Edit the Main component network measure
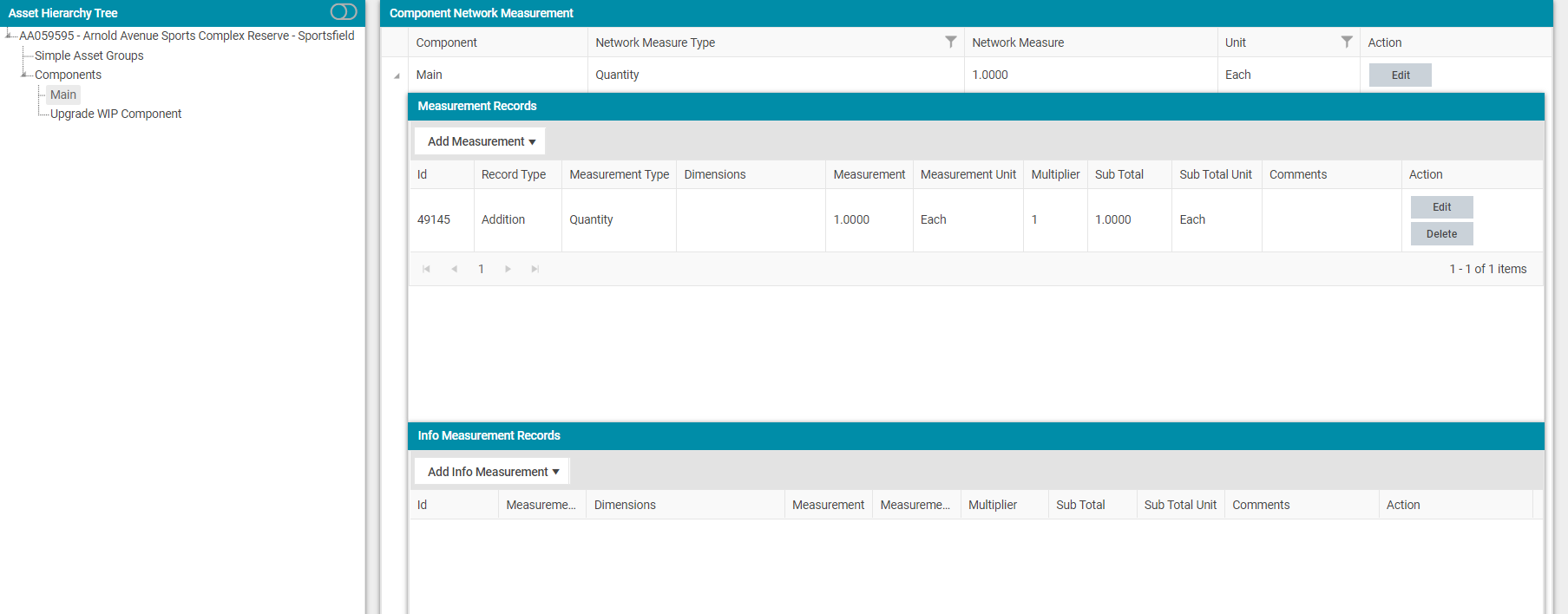1568x614 pixels. click(x=1400, y=75)
